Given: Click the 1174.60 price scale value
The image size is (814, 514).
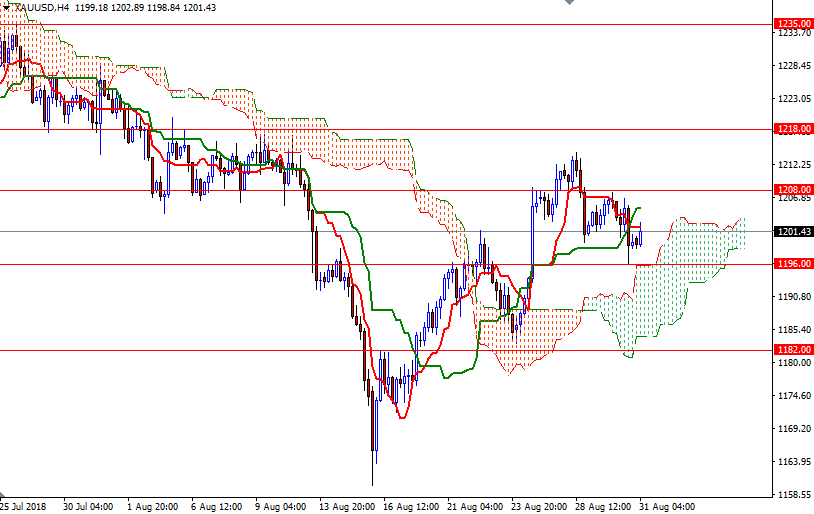Looking at the screenshot, I should click(792, 396).
